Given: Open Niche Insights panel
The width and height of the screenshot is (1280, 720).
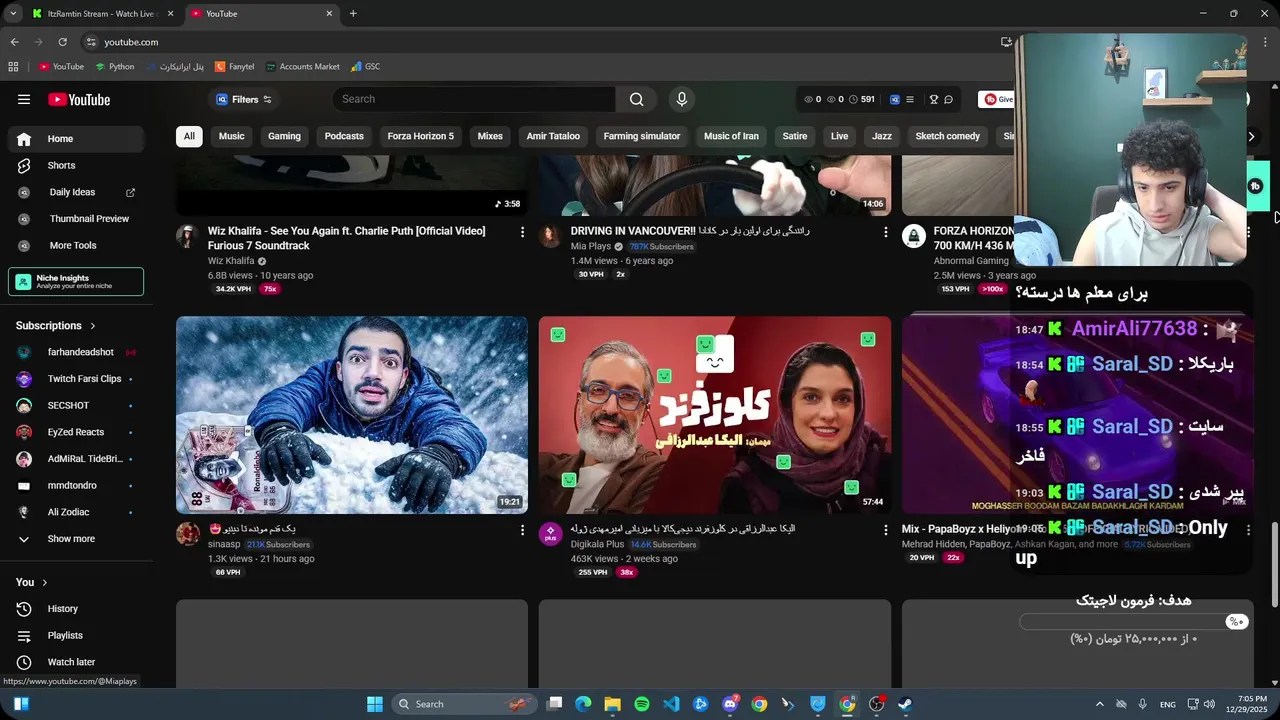Looking at the screenshot, I should coord(76,282).
